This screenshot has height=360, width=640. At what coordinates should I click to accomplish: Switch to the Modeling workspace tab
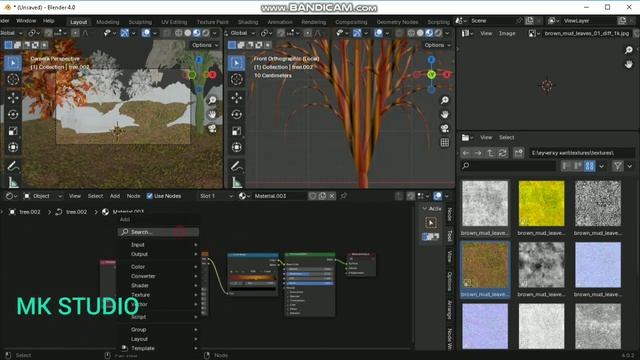108,22
